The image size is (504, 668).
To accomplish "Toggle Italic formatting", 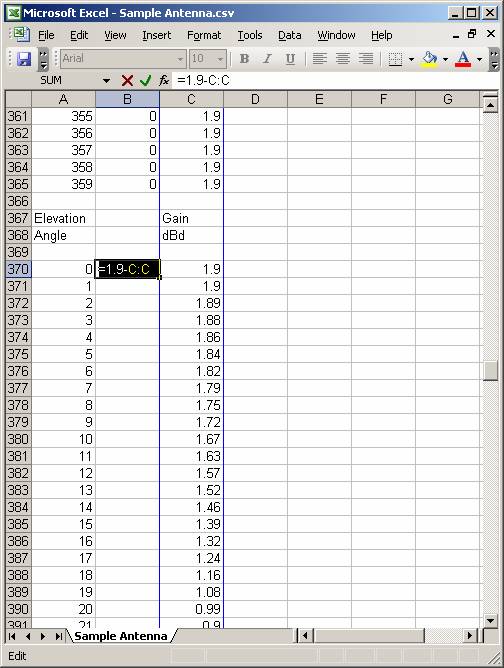I will [267, 59].
